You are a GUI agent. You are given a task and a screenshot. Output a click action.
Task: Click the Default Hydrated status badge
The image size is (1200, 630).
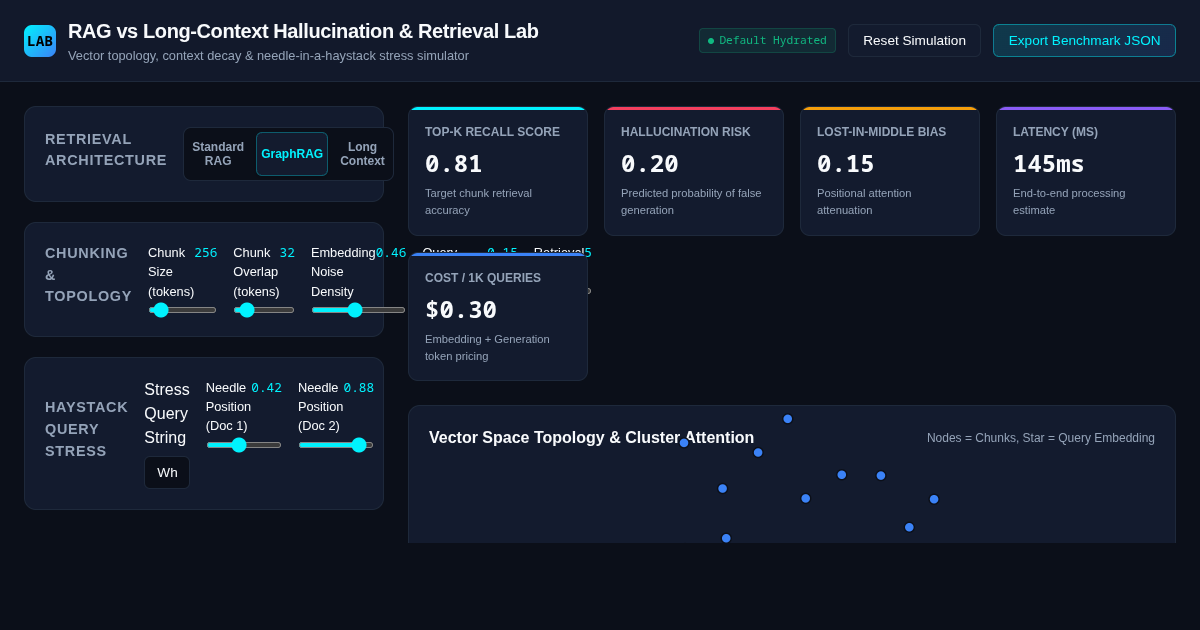[767, 41]
